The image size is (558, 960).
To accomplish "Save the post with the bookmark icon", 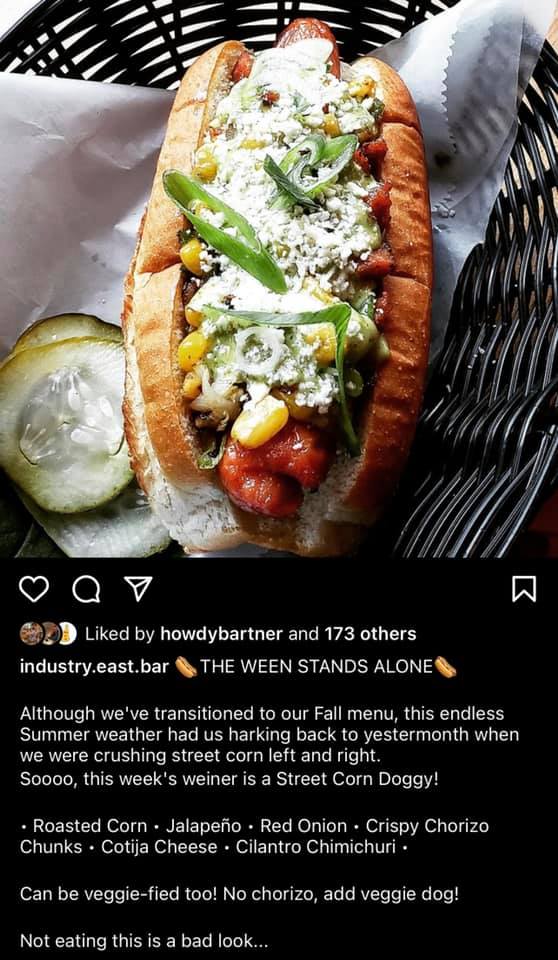I will tap(524, 589).
